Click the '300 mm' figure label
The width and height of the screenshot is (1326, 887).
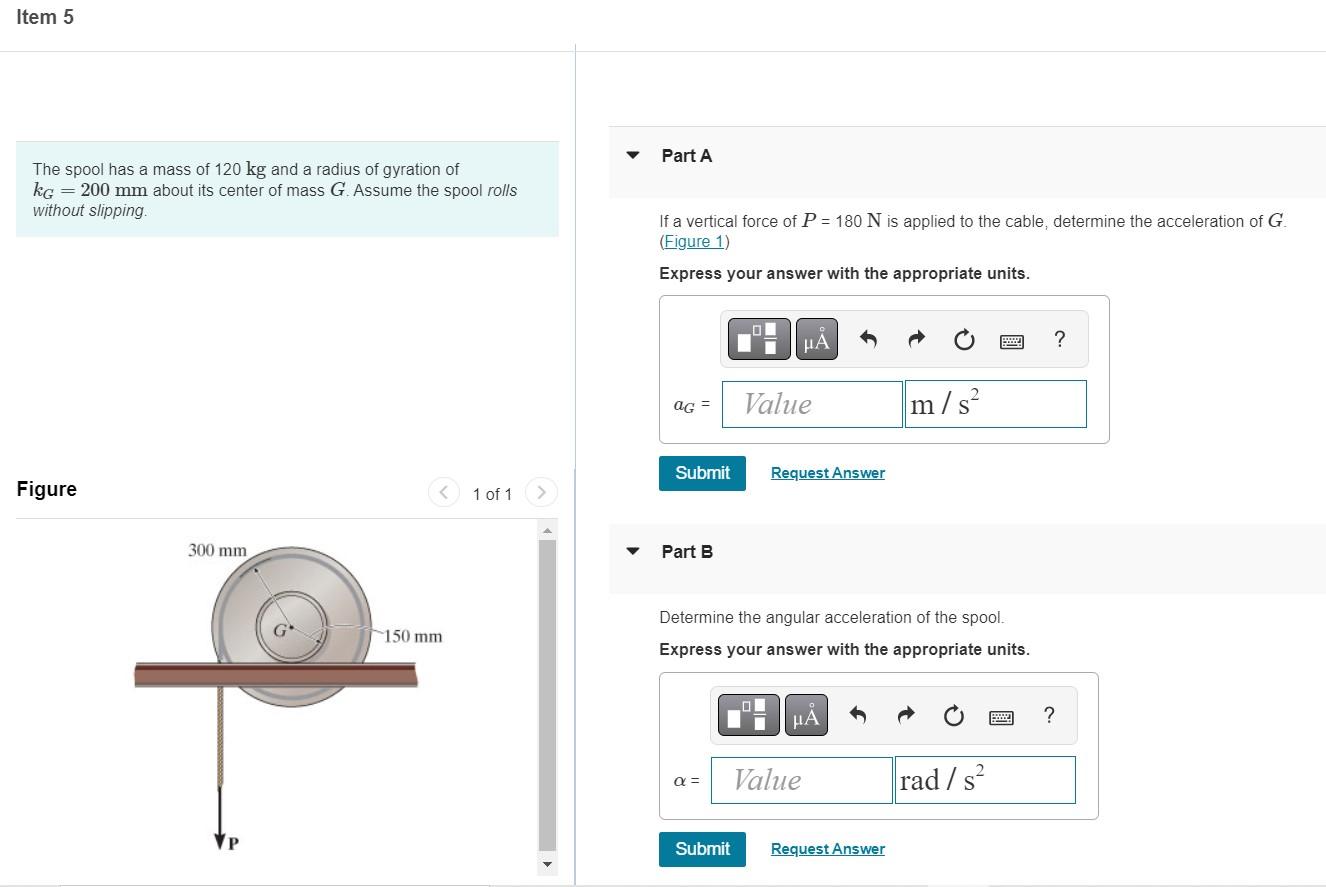(217, 550)
